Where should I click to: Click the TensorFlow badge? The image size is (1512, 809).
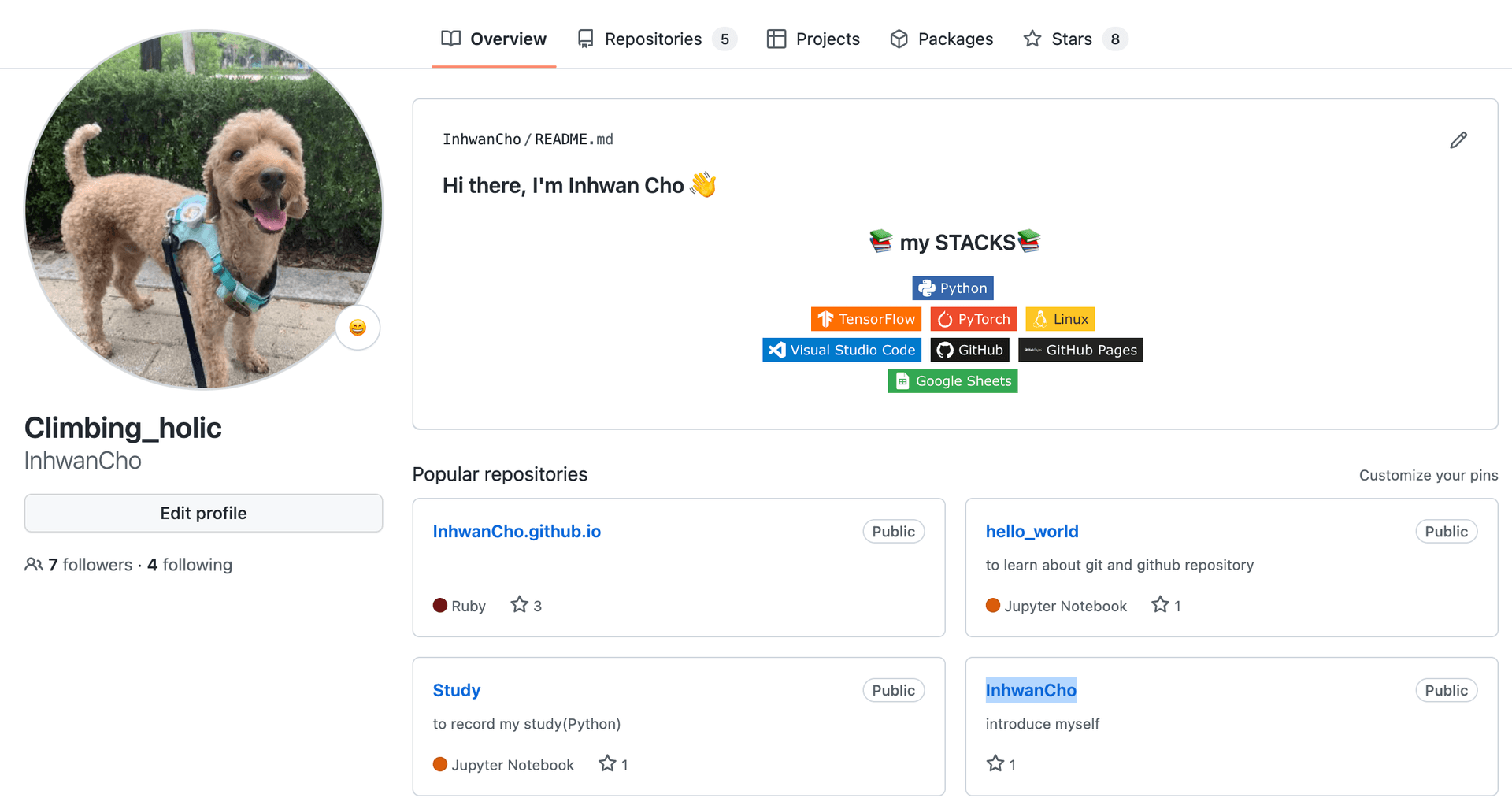coord(865,319)
